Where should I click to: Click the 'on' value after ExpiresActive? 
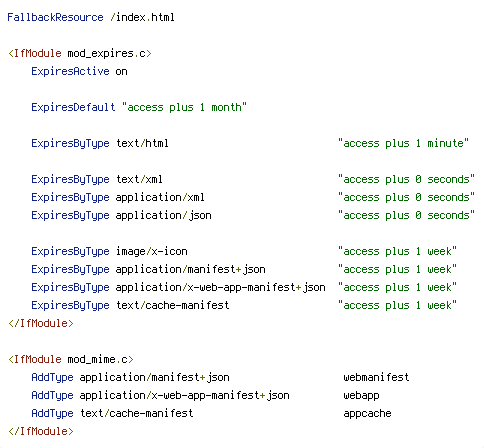[x=121, y=71]
